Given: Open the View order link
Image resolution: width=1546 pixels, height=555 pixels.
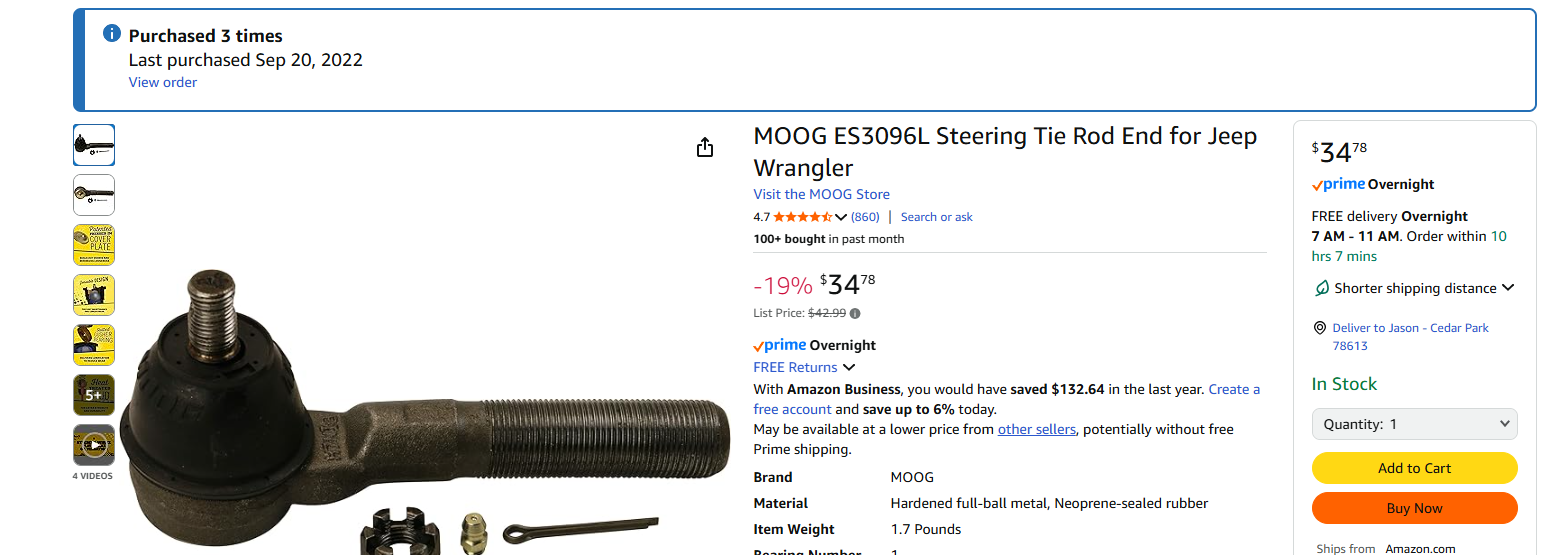Looking at the screenshot, I should tap(163, 82).
